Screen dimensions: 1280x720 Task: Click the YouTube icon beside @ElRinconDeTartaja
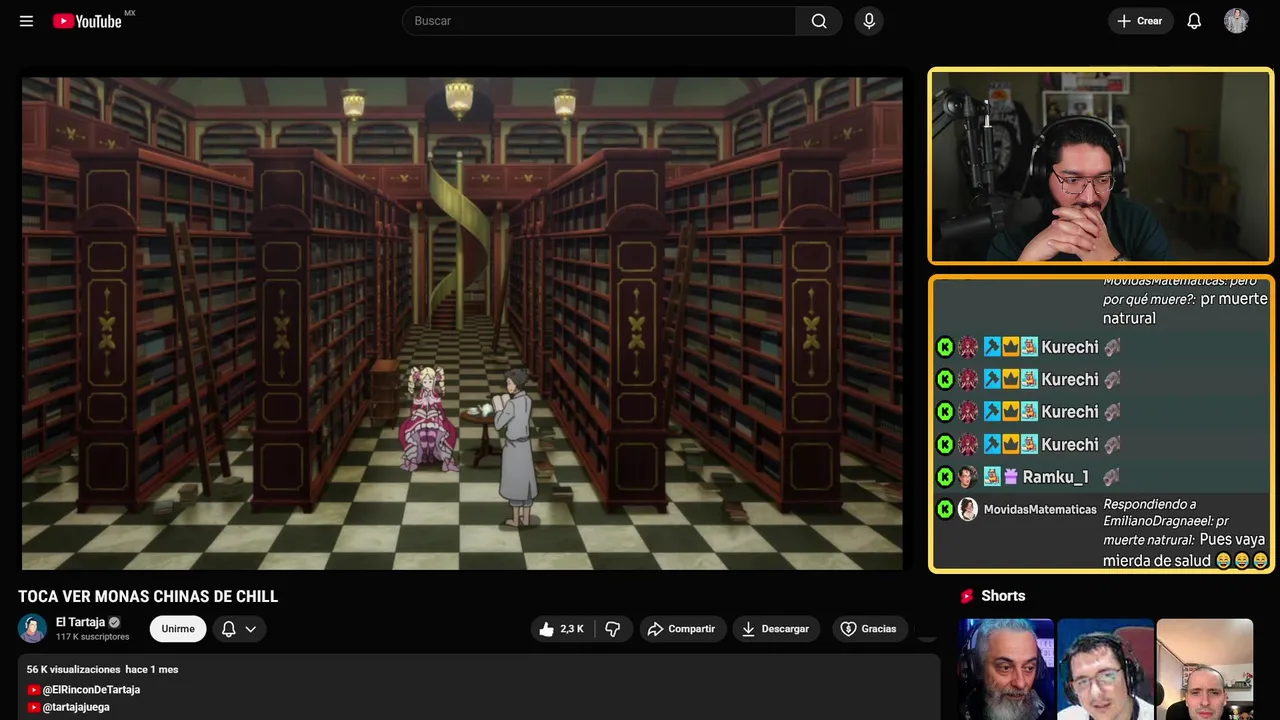point(34,690)
